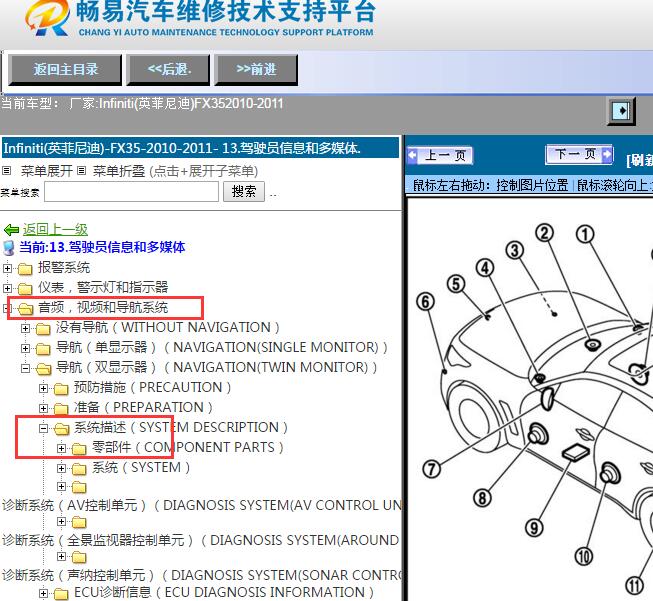
Task: Expand the 报警系统 folder node
Action: click(7, 268)
